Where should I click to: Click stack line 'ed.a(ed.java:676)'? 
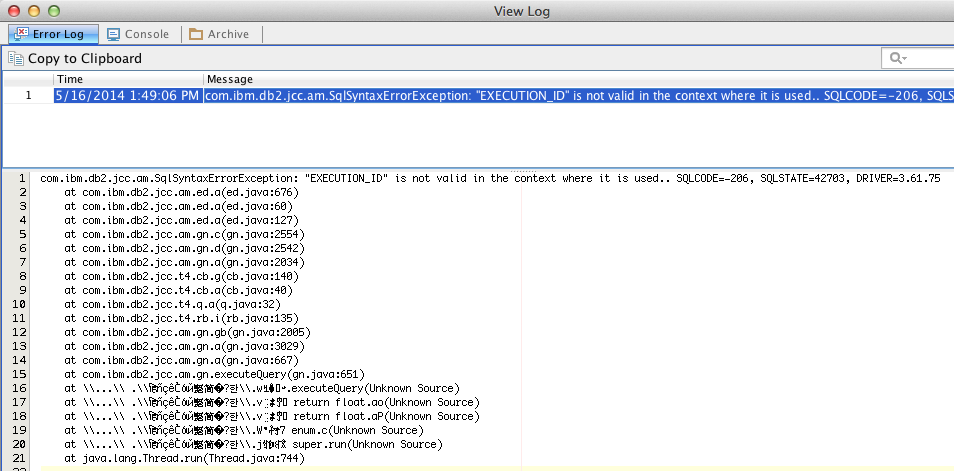click(x=182, y=192)
